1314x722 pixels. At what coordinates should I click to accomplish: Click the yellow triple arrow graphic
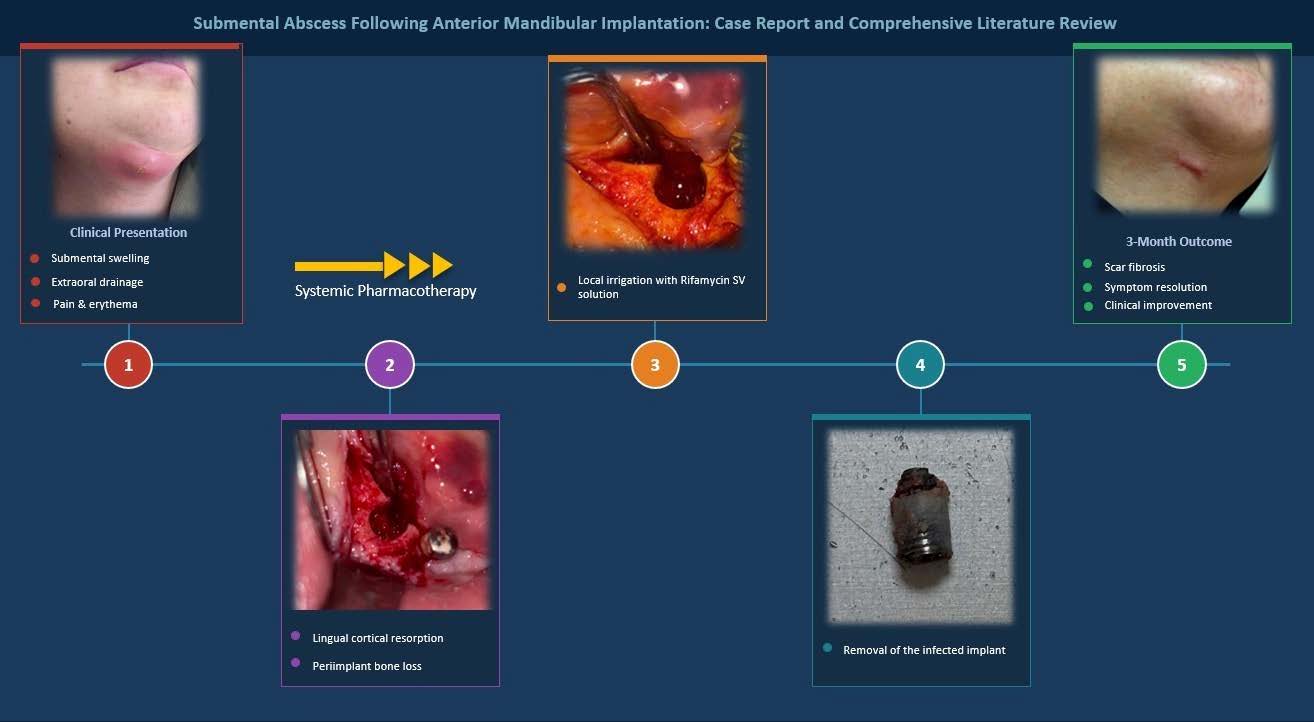pyautogui.click(x=374, y=265)
